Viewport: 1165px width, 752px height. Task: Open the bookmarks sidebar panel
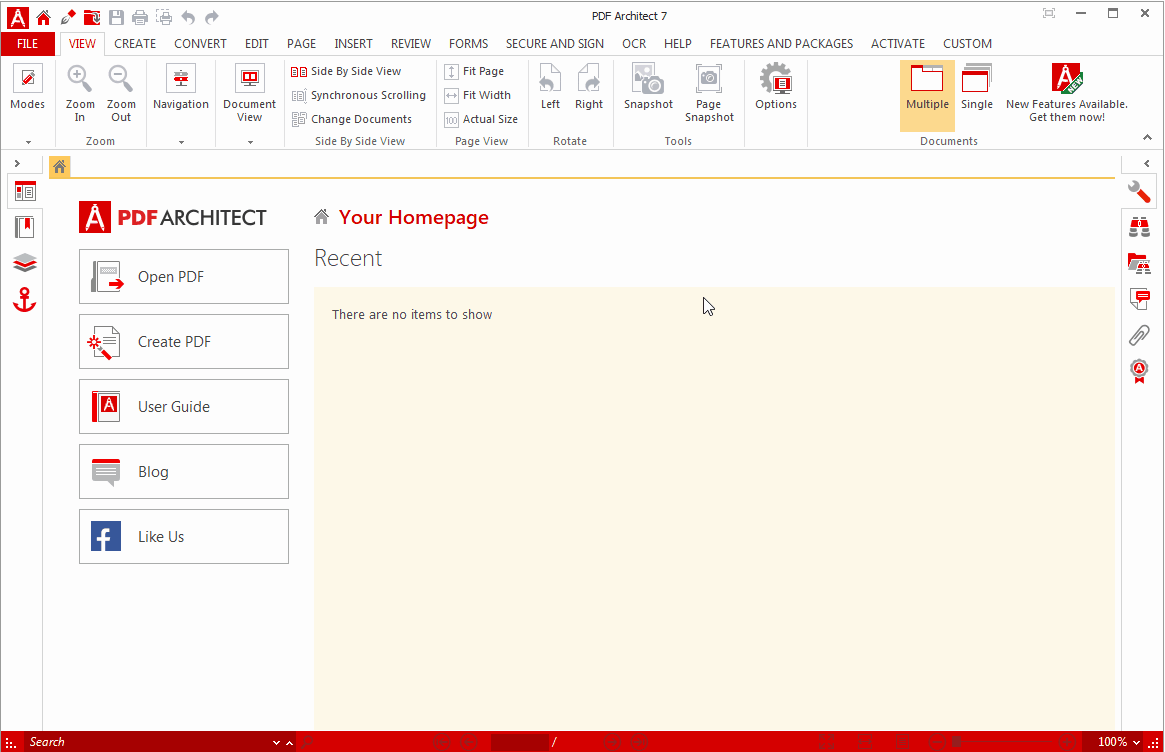[x=25, y=227]
